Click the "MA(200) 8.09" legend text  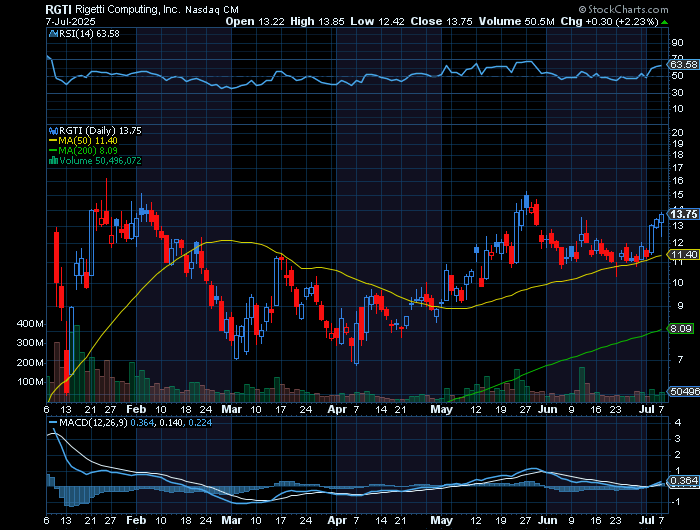tap(88, 150)
